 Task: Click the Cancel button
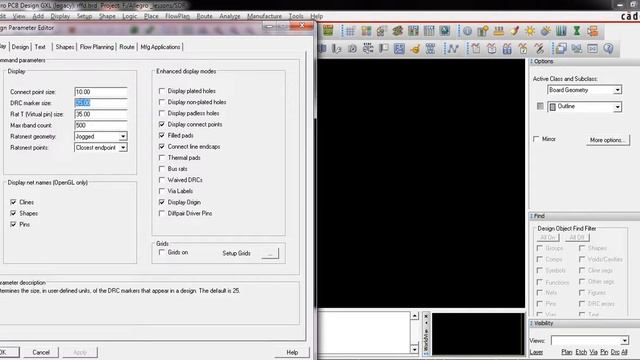pyautogui.click(x=41, y=352)
